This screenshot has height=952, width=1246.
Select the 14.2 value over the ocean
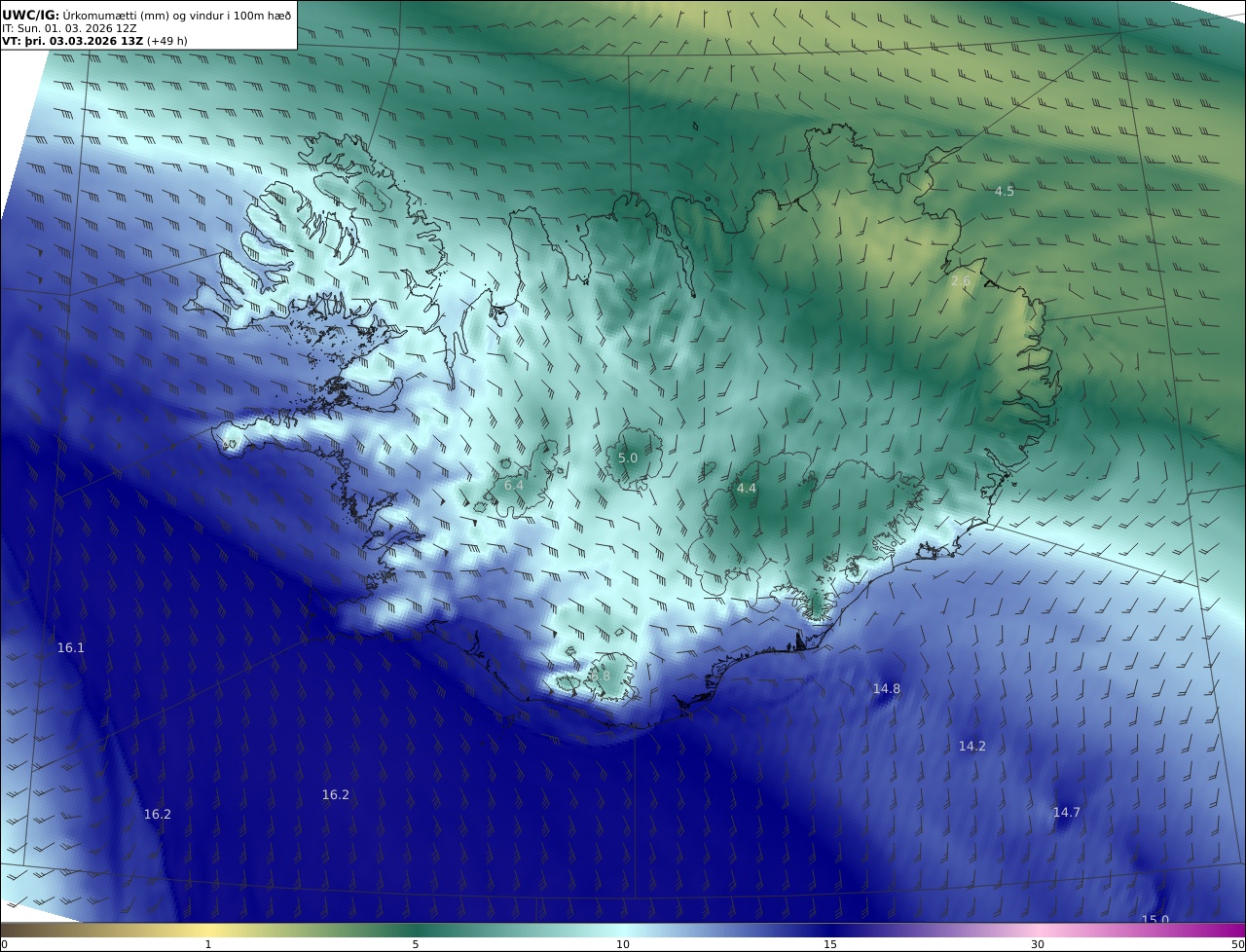tap(972, 747)
